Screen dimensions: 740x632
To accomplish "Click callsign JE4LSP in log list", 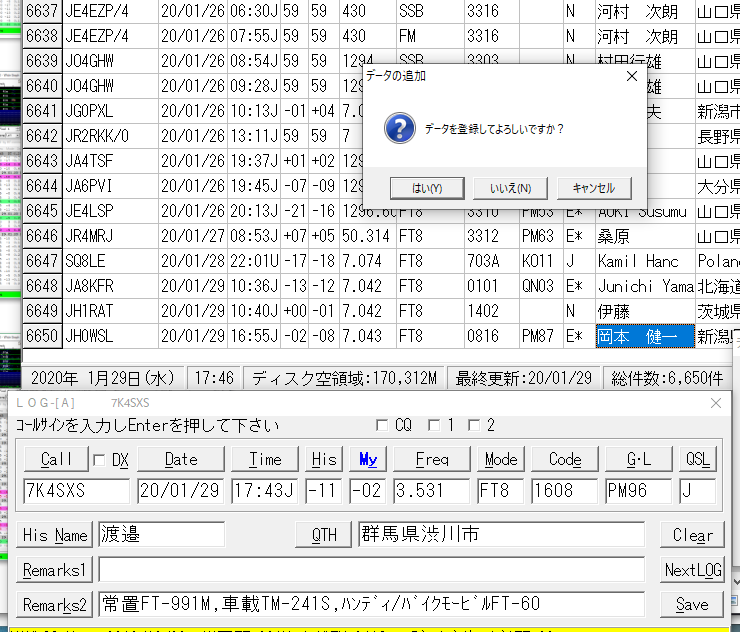I will [x=89, y=211].
